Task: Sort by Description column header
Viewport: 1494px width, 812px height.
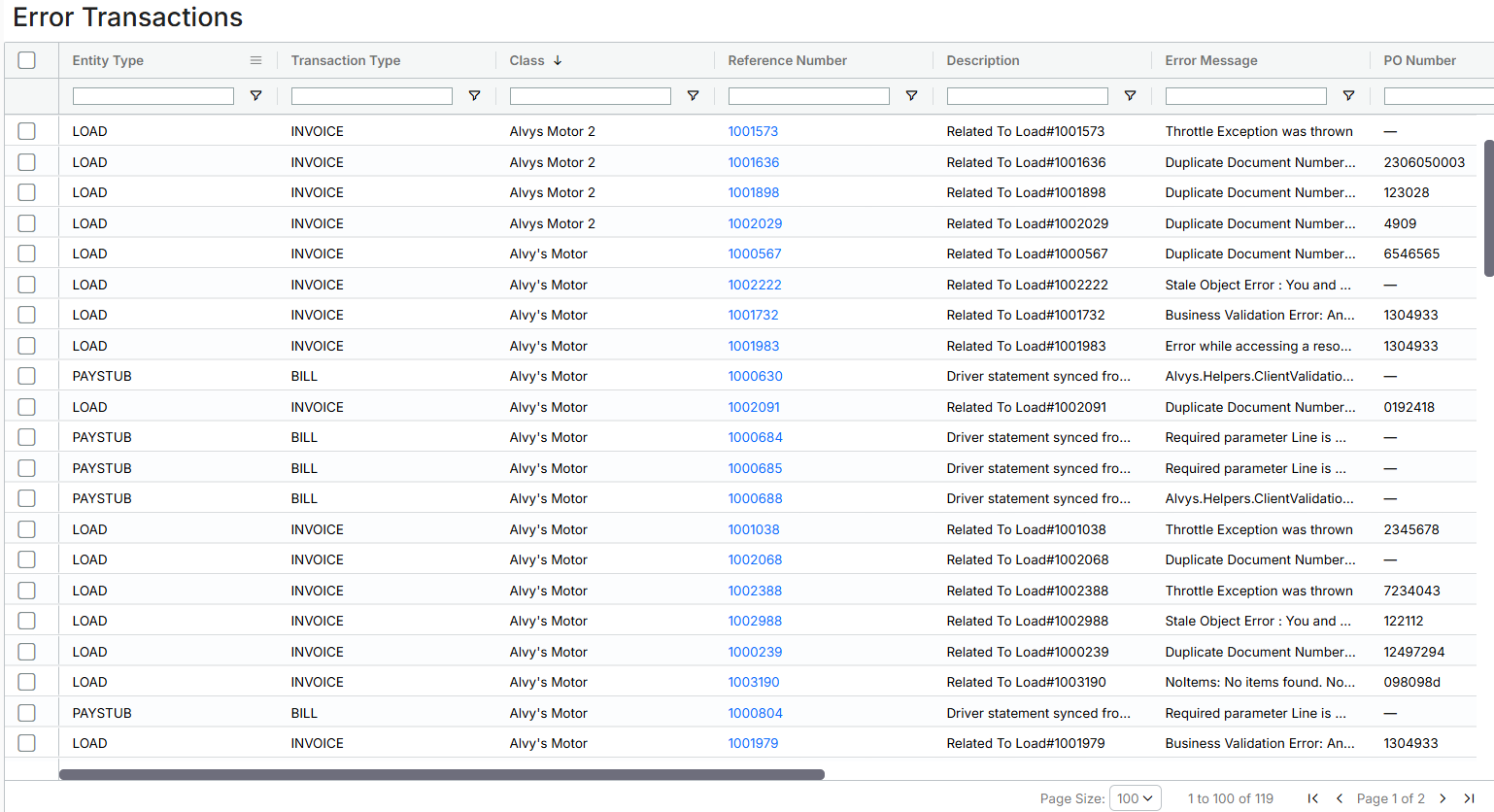Action: (x=983, y=60)
